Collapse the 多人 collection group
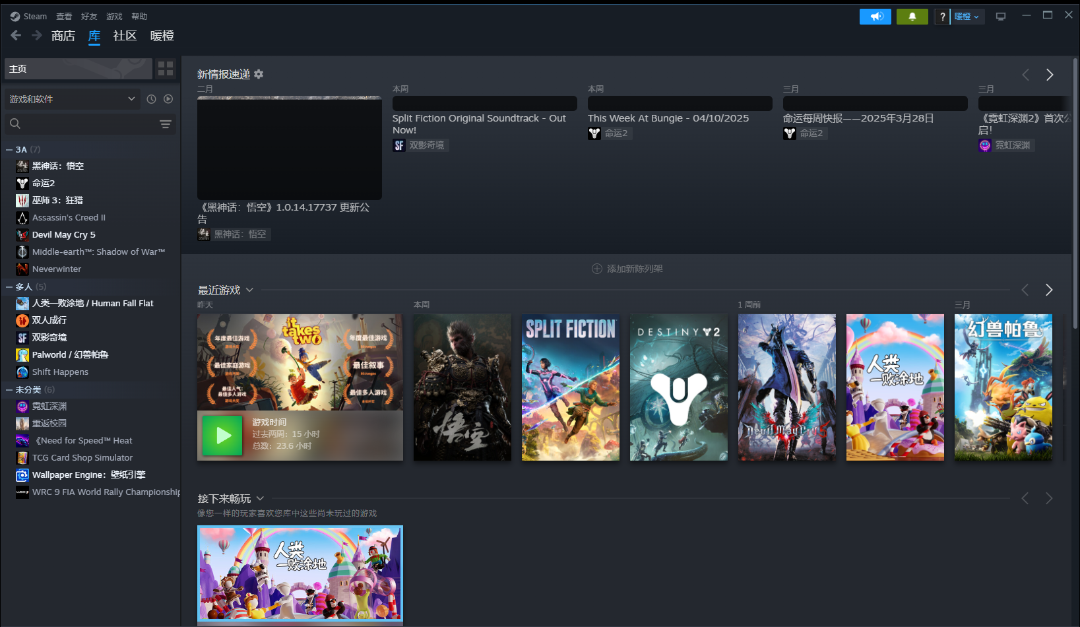Image resolution: width=1080 pixels, height=627 pixels. pos(9,287)
